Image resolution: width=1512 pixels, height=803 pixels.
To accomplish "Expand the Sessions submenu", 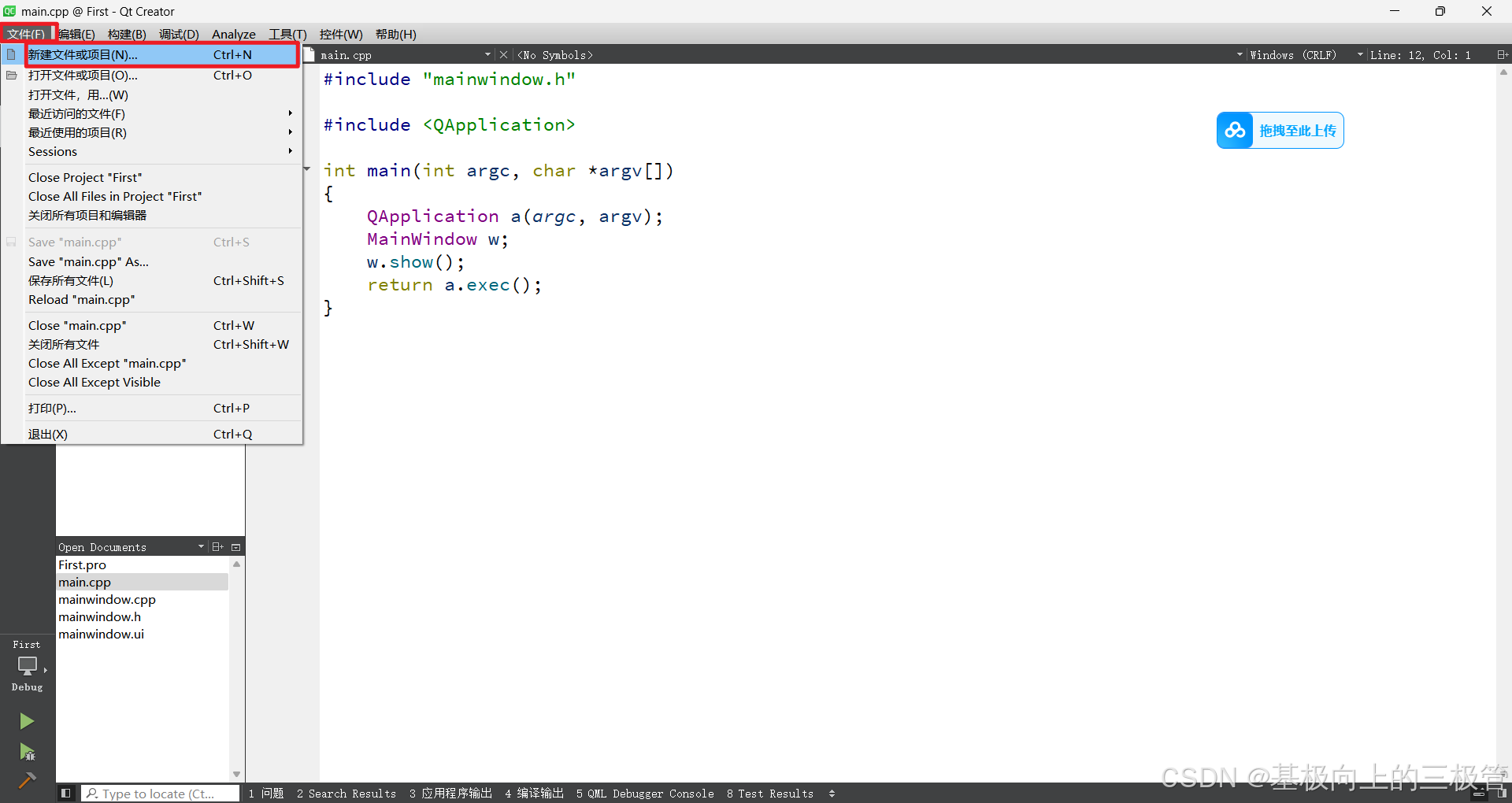I will [x=291, y=151].
